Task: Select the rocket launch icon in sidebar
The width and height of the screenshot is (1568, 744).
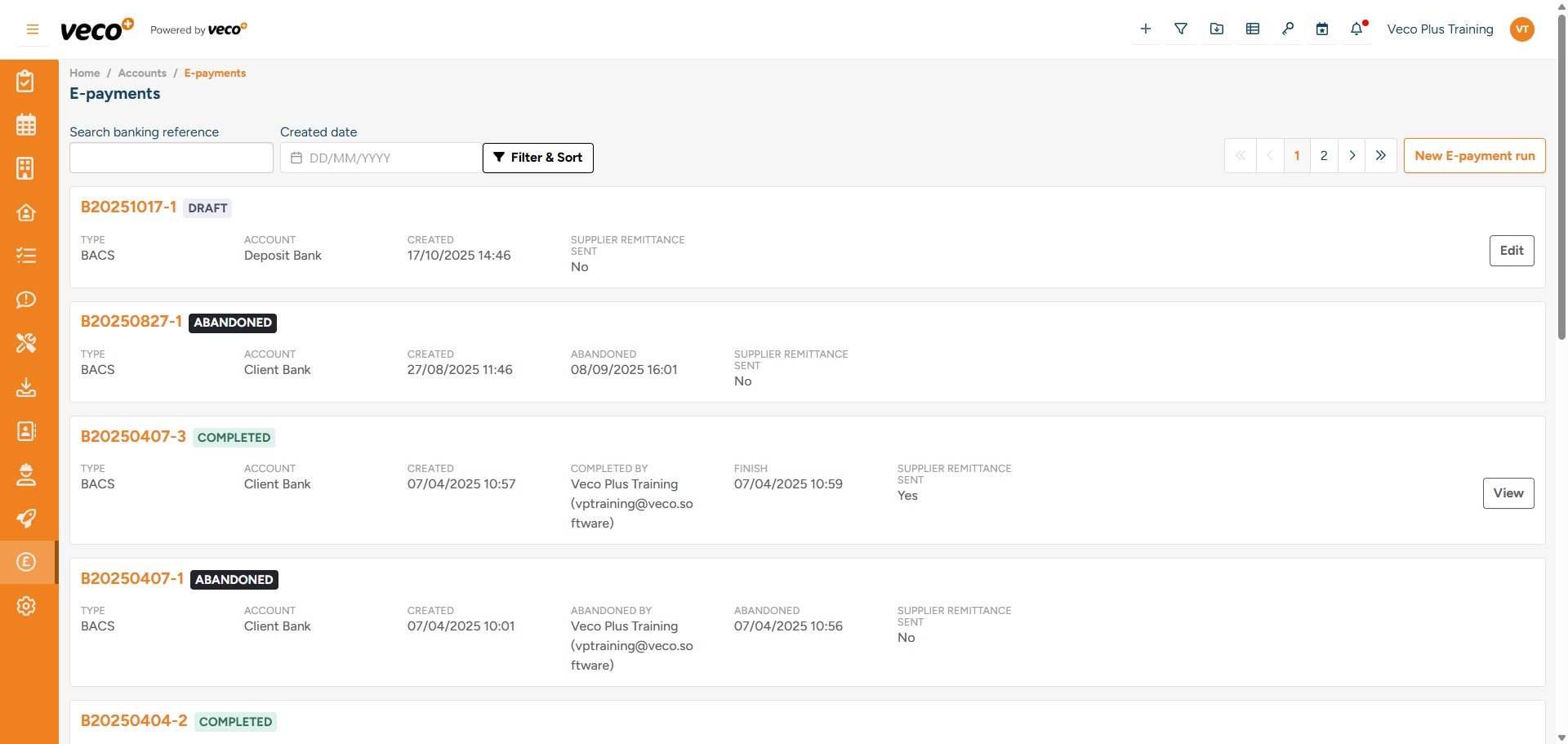Action: click(26, 519)
